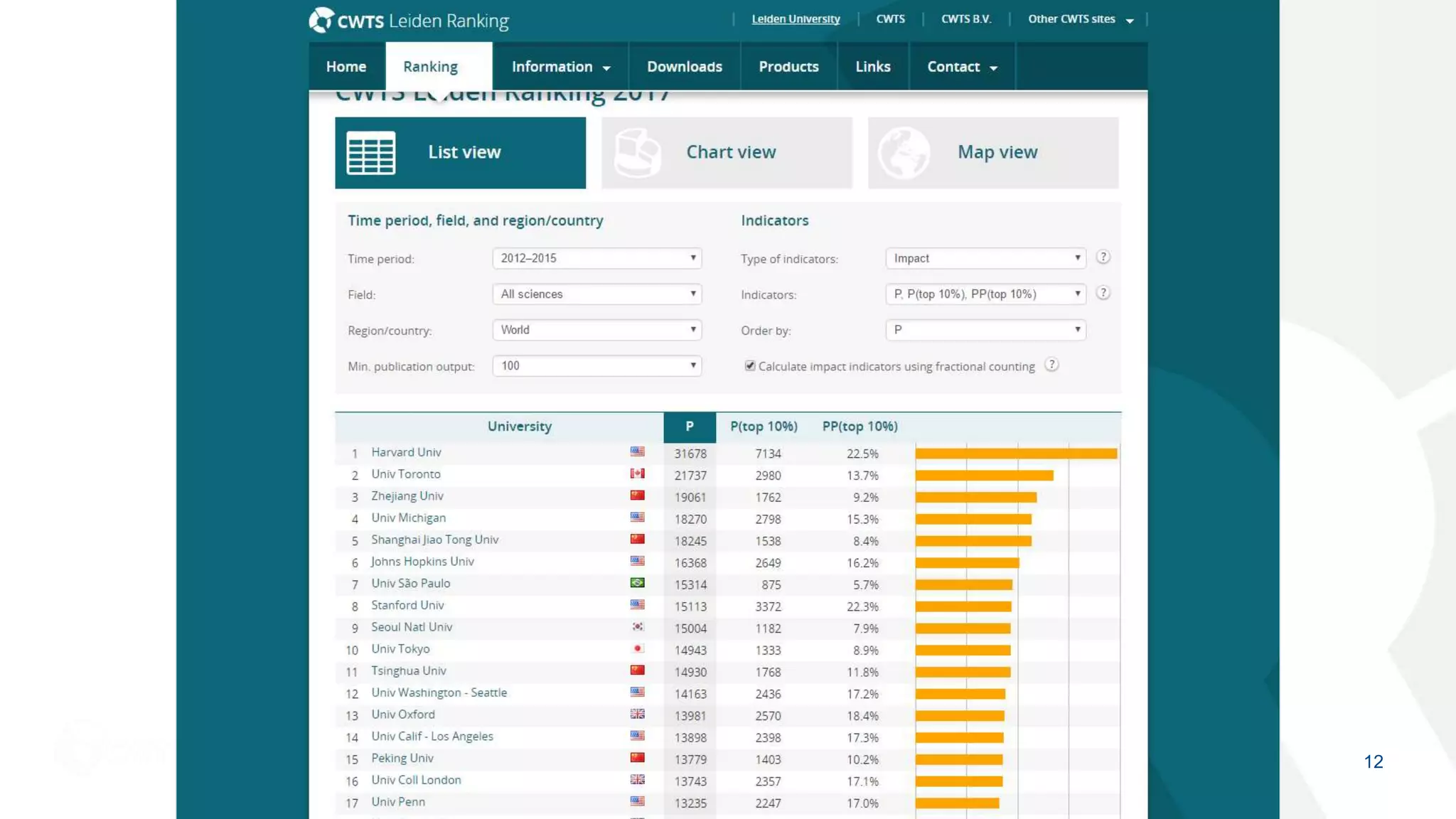1456x819 pixels.
Task: Click help icon next to Type of indicators
Action: click(1103, 257)
